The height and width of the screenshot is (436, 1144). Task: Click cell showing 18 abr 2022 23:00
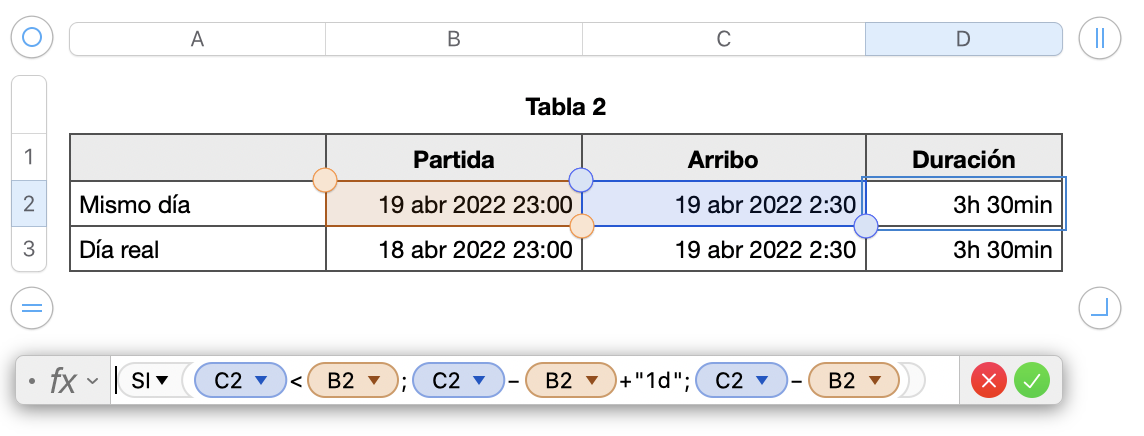pos(453,250)
